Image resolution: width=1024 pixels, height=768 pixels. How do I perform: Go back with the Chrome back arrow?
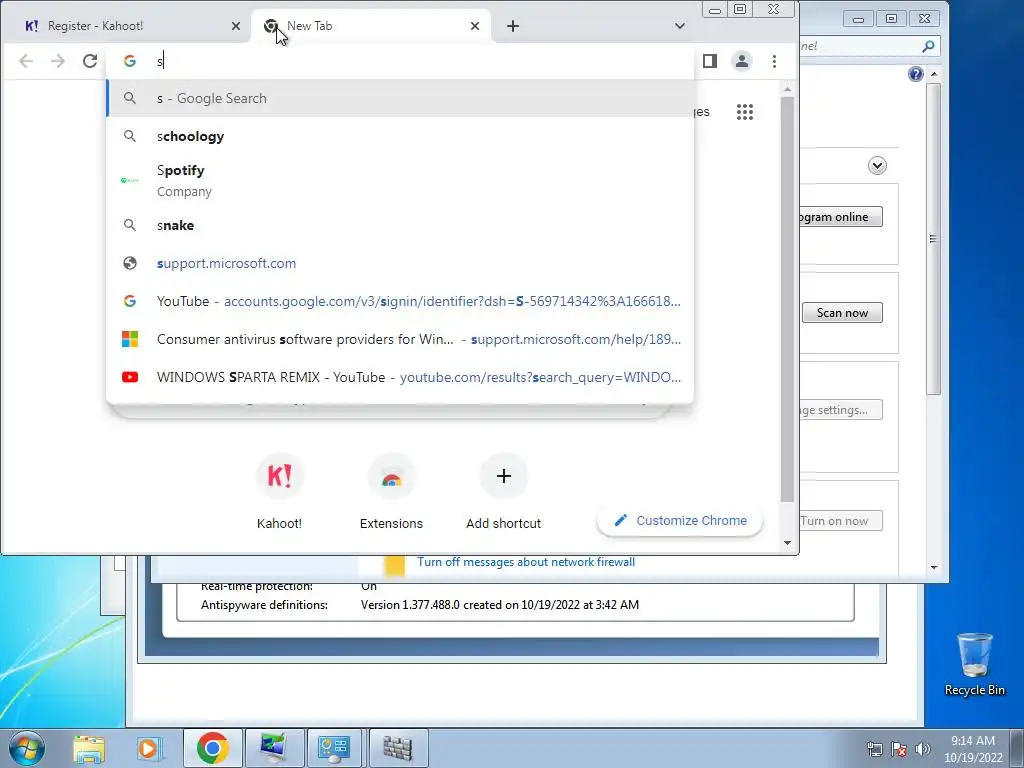point(25,61)
